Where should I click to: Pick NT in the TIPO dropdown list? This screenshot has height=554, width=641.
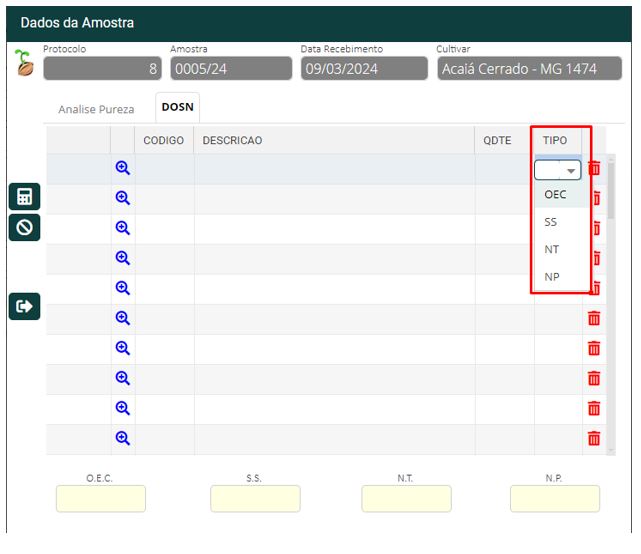[x=552, y=250]
